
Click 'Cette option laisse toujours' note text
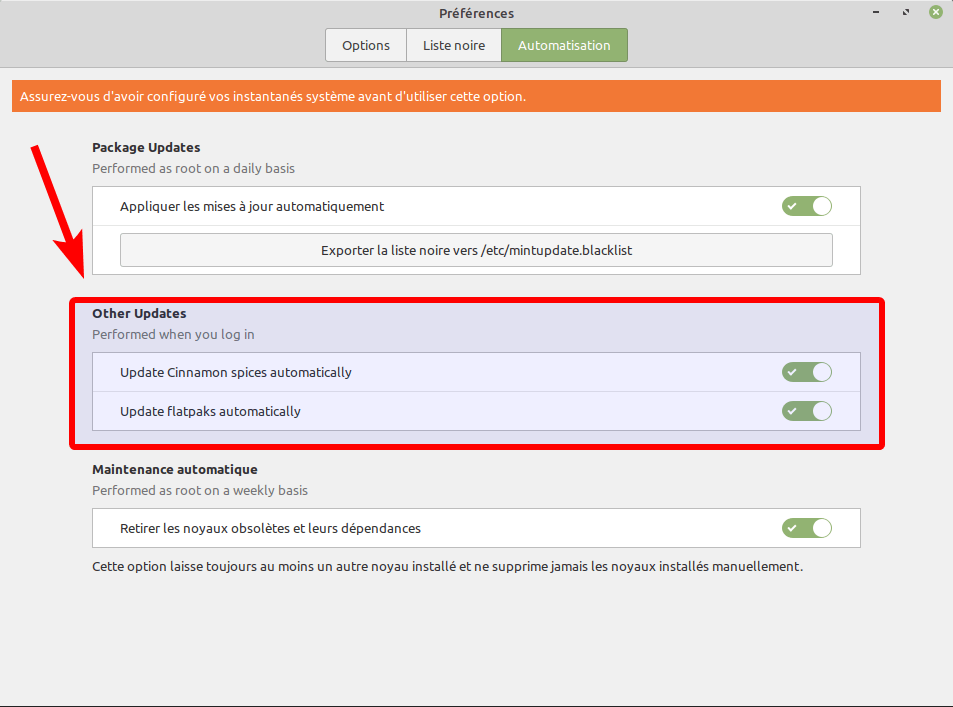tap(447, 567)
